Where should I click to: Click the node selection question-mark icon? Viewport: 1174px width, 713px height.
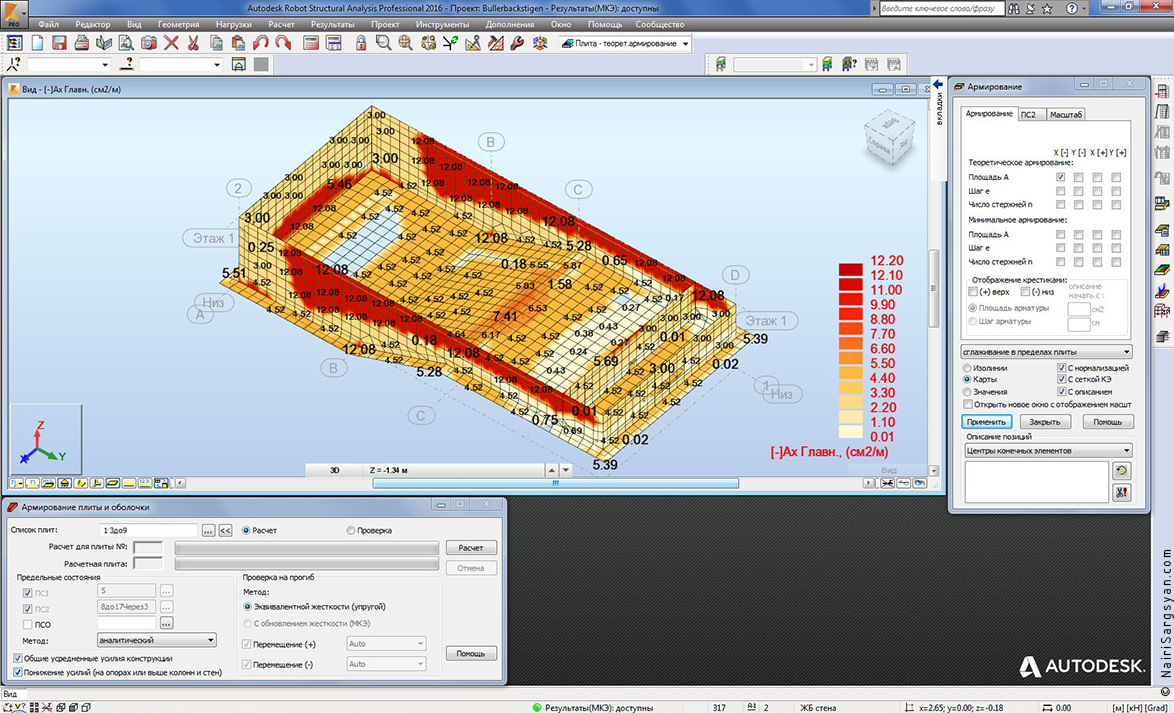13,64
